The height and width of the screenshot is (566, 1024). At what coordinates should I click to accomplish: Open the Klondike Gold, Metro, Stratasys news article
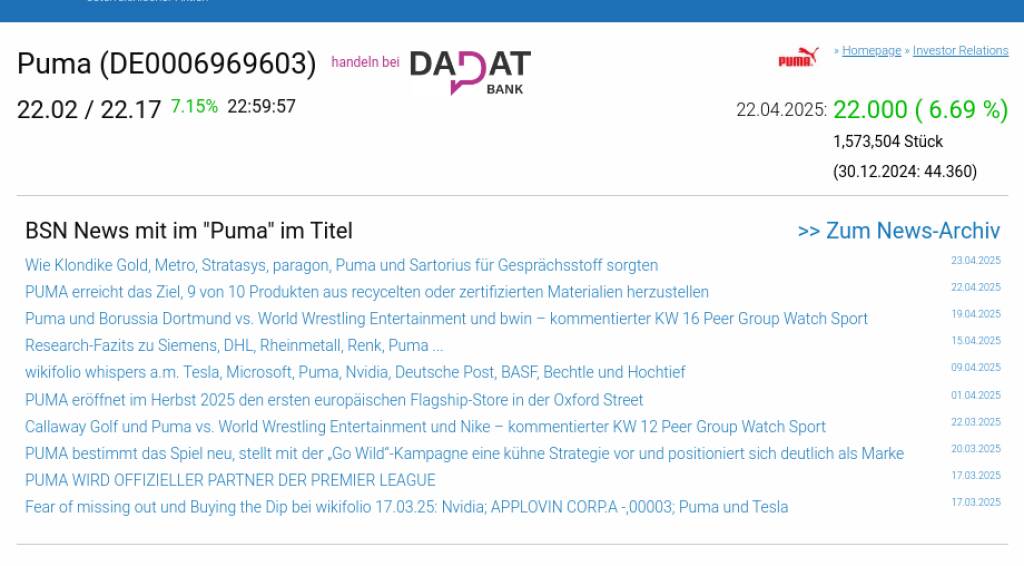(341, 265)
